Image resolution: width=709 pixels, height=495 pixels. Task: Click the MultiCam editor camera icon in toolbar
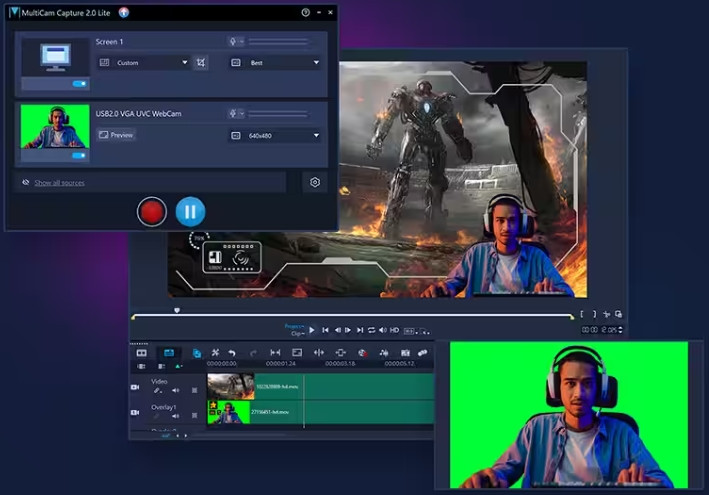coord(405,353)
